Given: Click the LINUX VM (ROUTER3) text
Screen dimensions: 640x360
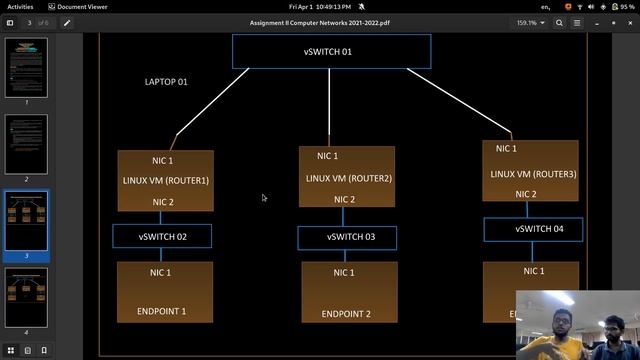Looking at the screenshot, I should (x=533, y=174).
